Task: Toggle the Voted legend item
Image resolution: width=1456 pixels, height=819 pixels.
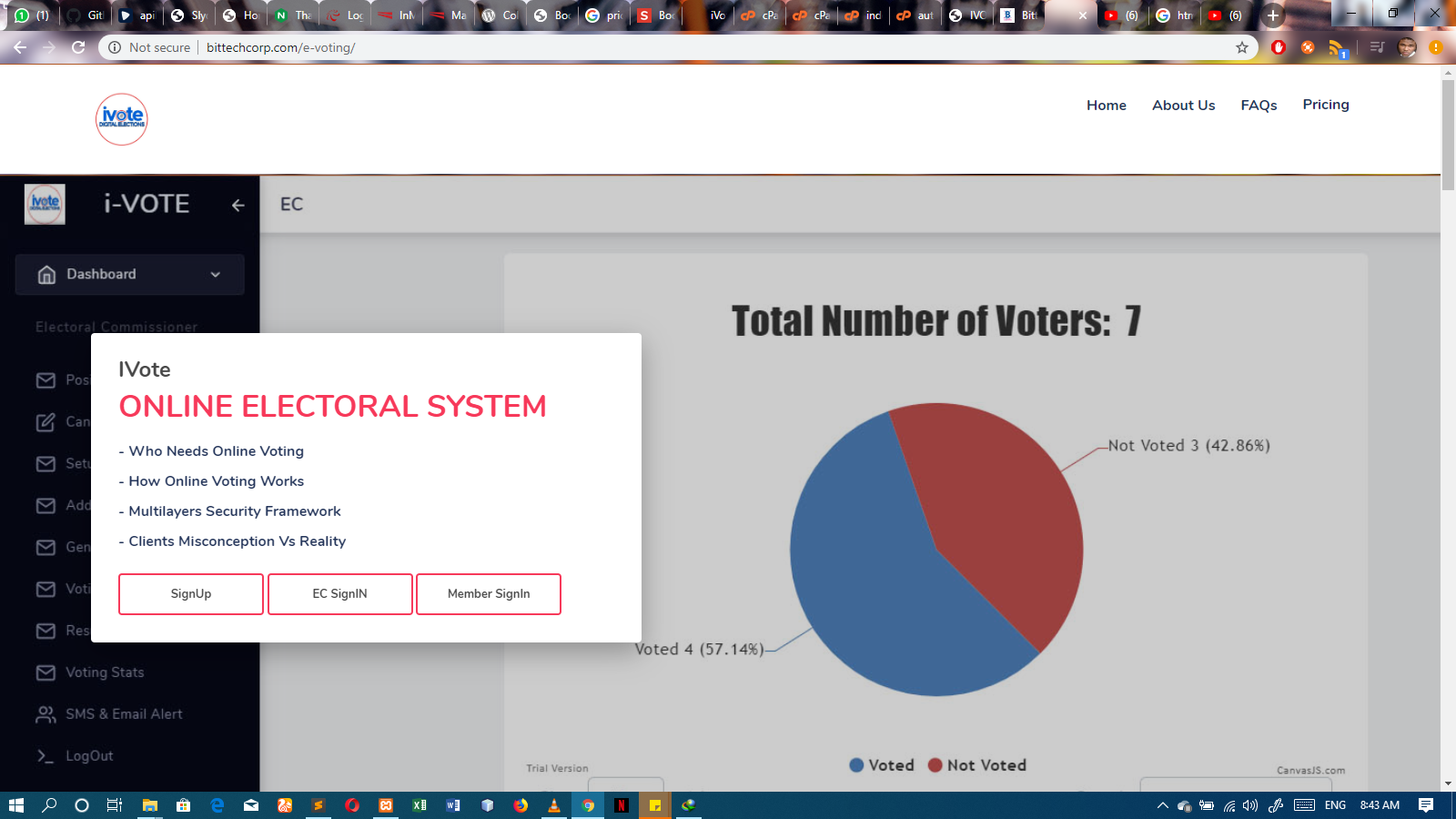Action: tap(881, 765)
